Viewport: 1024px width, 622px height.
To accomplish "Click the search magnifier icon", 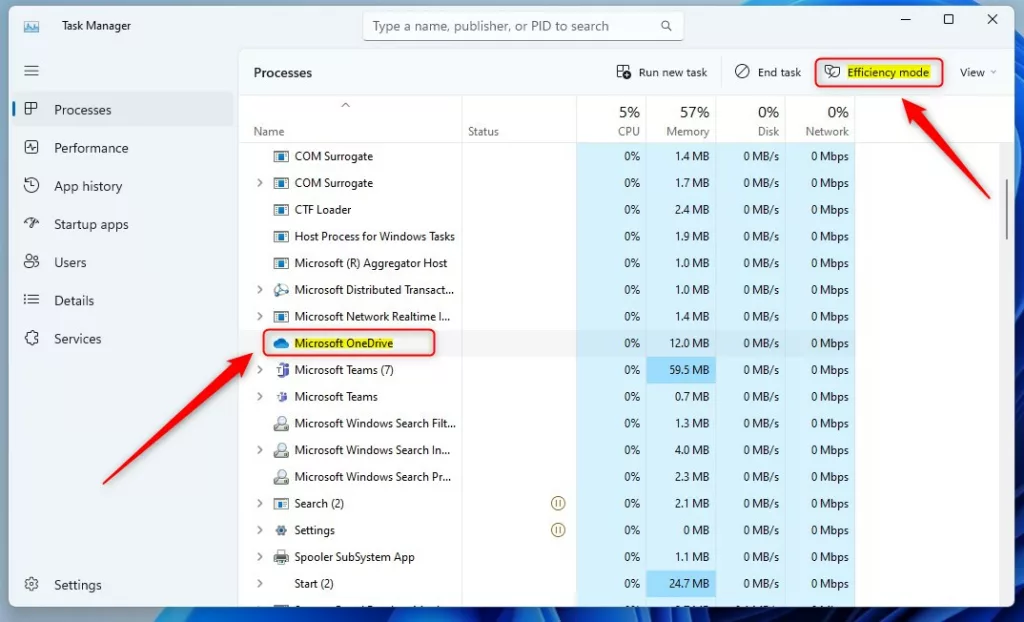I will point(666,26).
